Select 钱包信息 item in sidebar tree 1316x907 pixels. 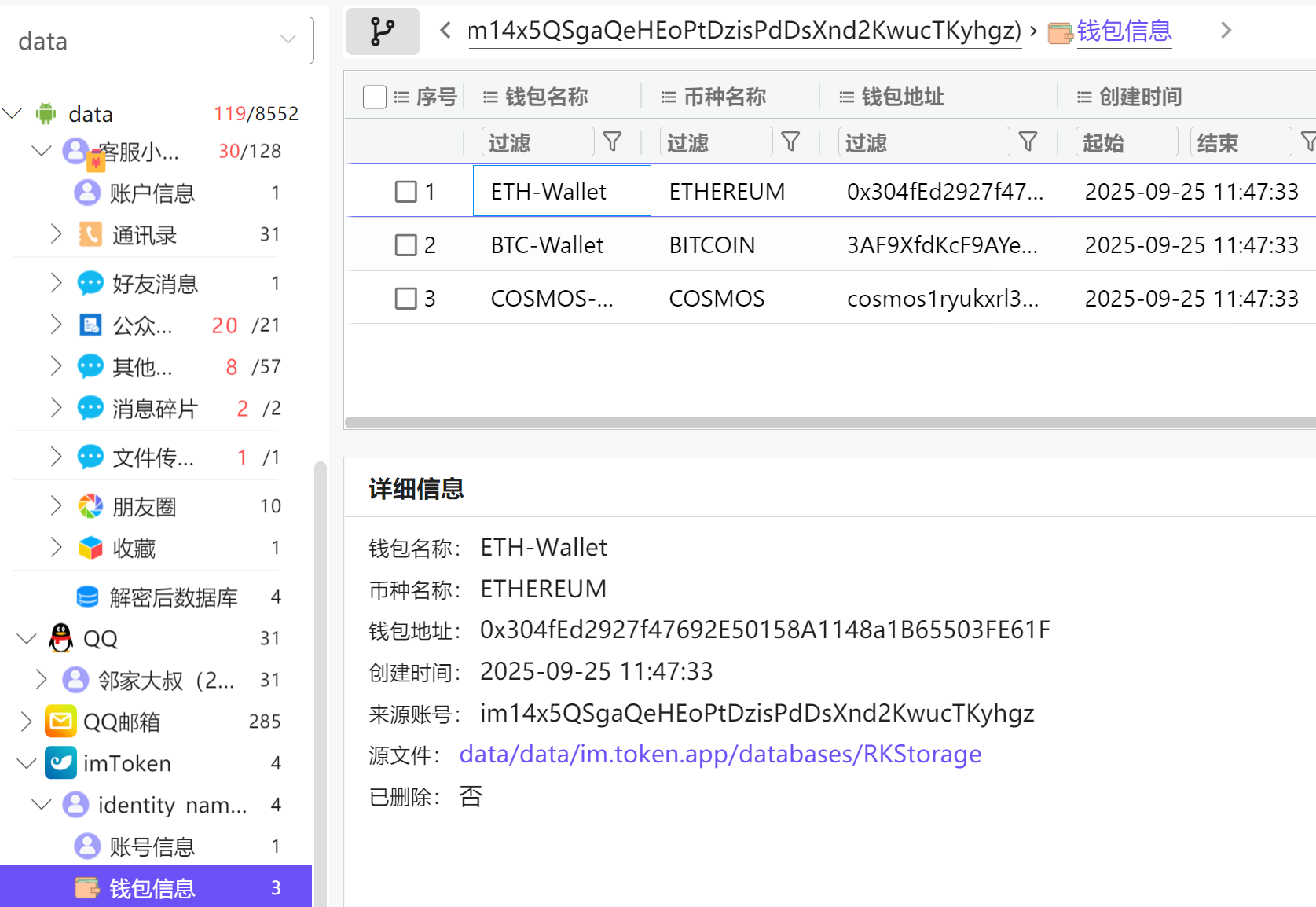pyautogui.click(x=152, y=888)
